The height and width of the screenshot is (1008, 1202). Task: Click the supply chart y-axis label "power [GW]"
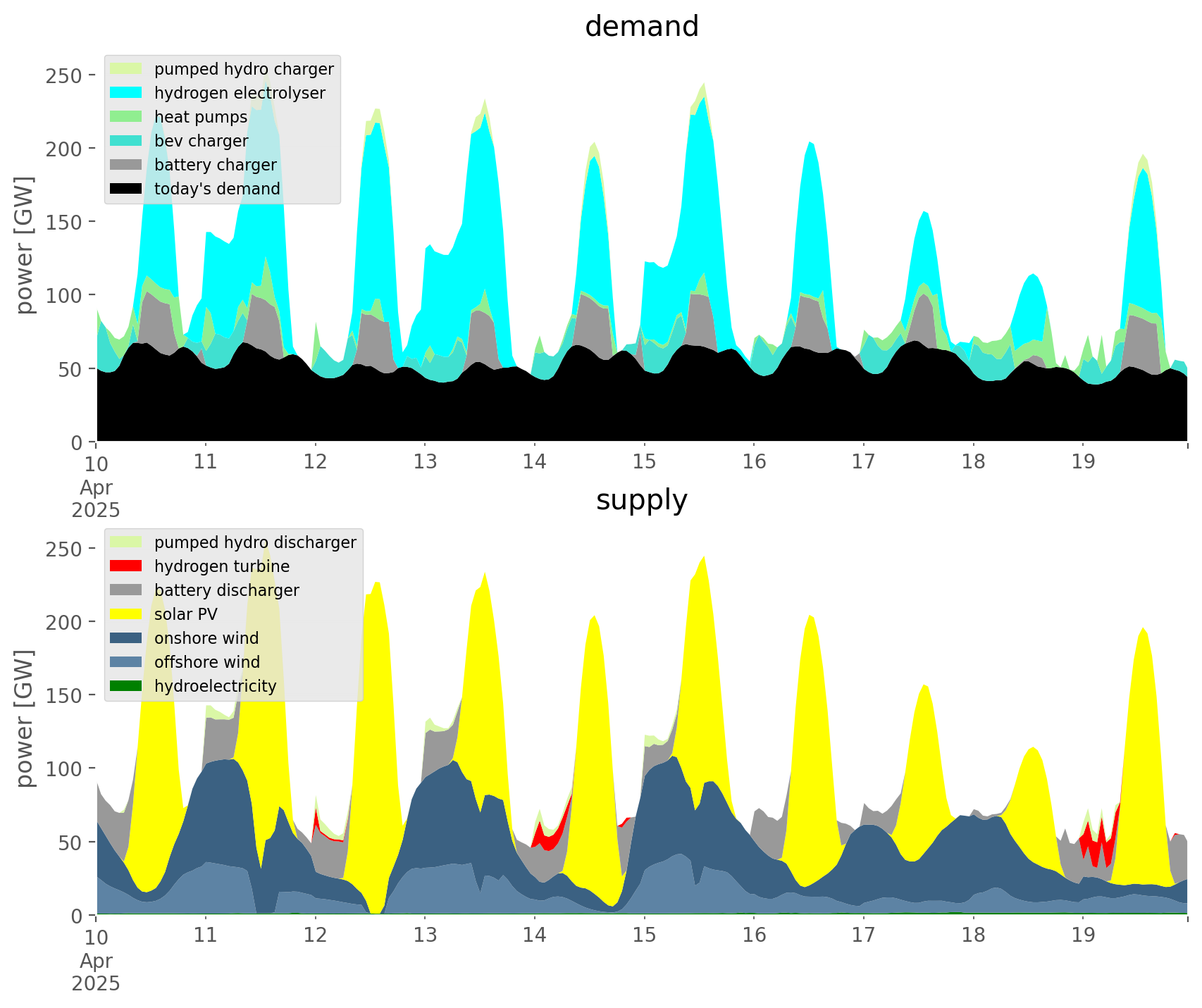click(25, 719)
